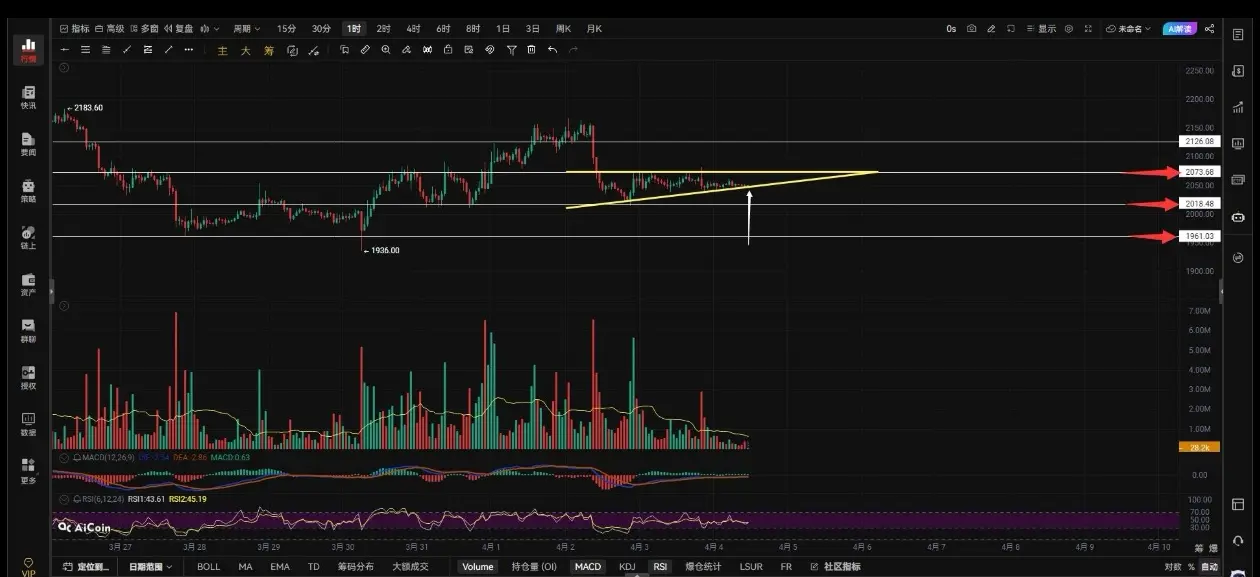
Task: Select the horizontal line drawing tool
Action: (x=65, y=49)
